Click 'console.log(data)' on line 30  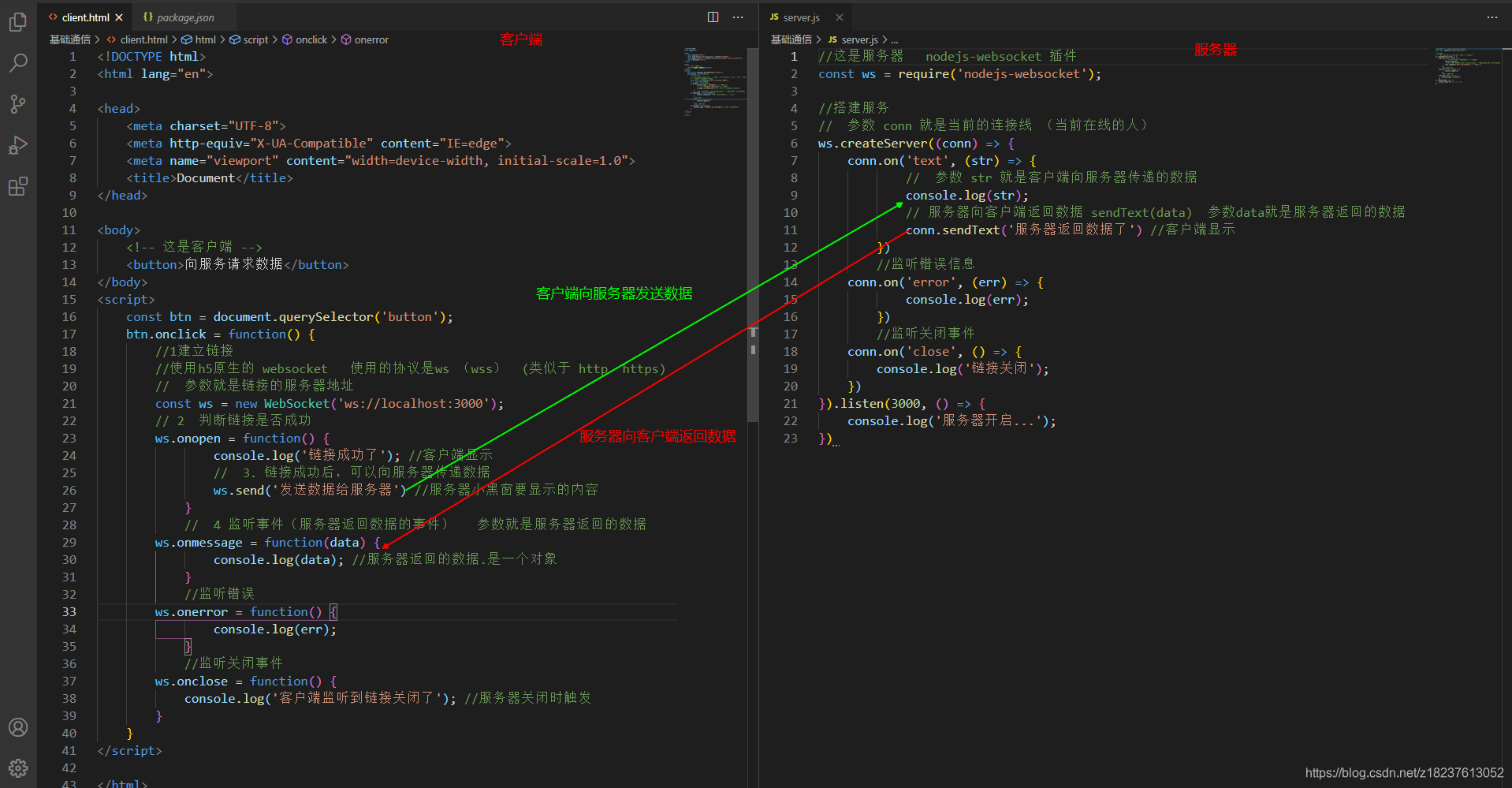(x=275, y=560)
